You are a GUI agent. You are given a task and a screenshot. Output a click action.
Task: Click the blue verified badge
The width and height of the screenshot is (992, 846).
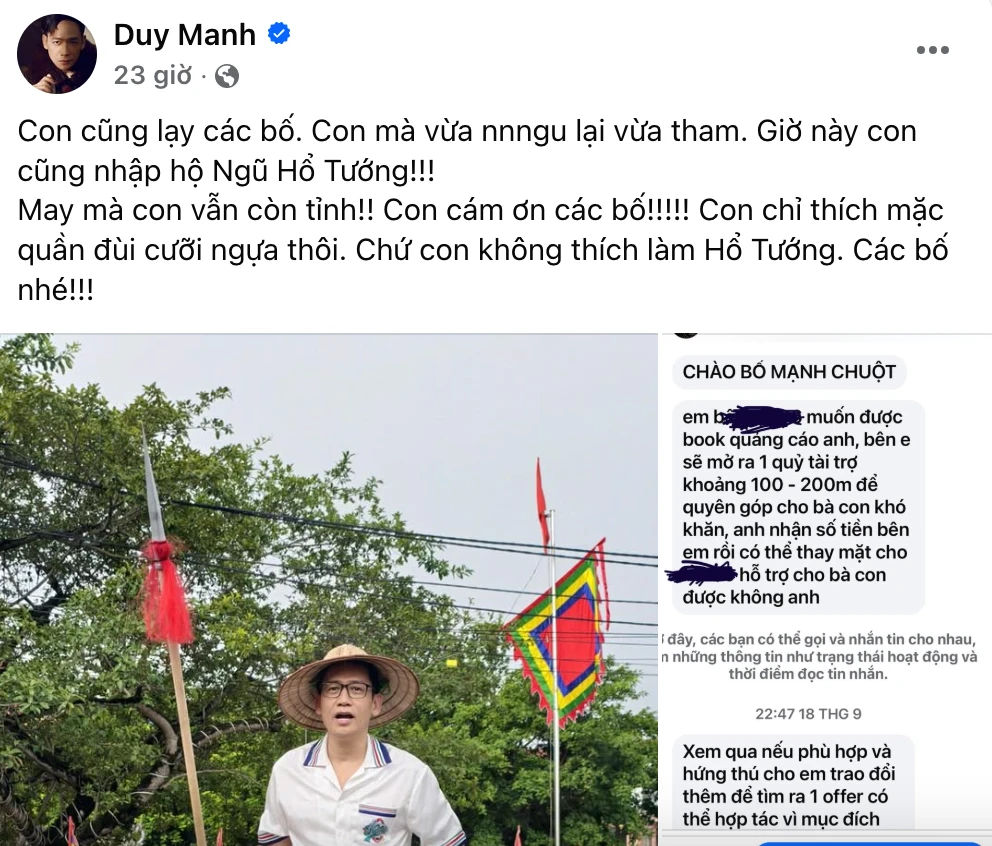coord(279,34)
